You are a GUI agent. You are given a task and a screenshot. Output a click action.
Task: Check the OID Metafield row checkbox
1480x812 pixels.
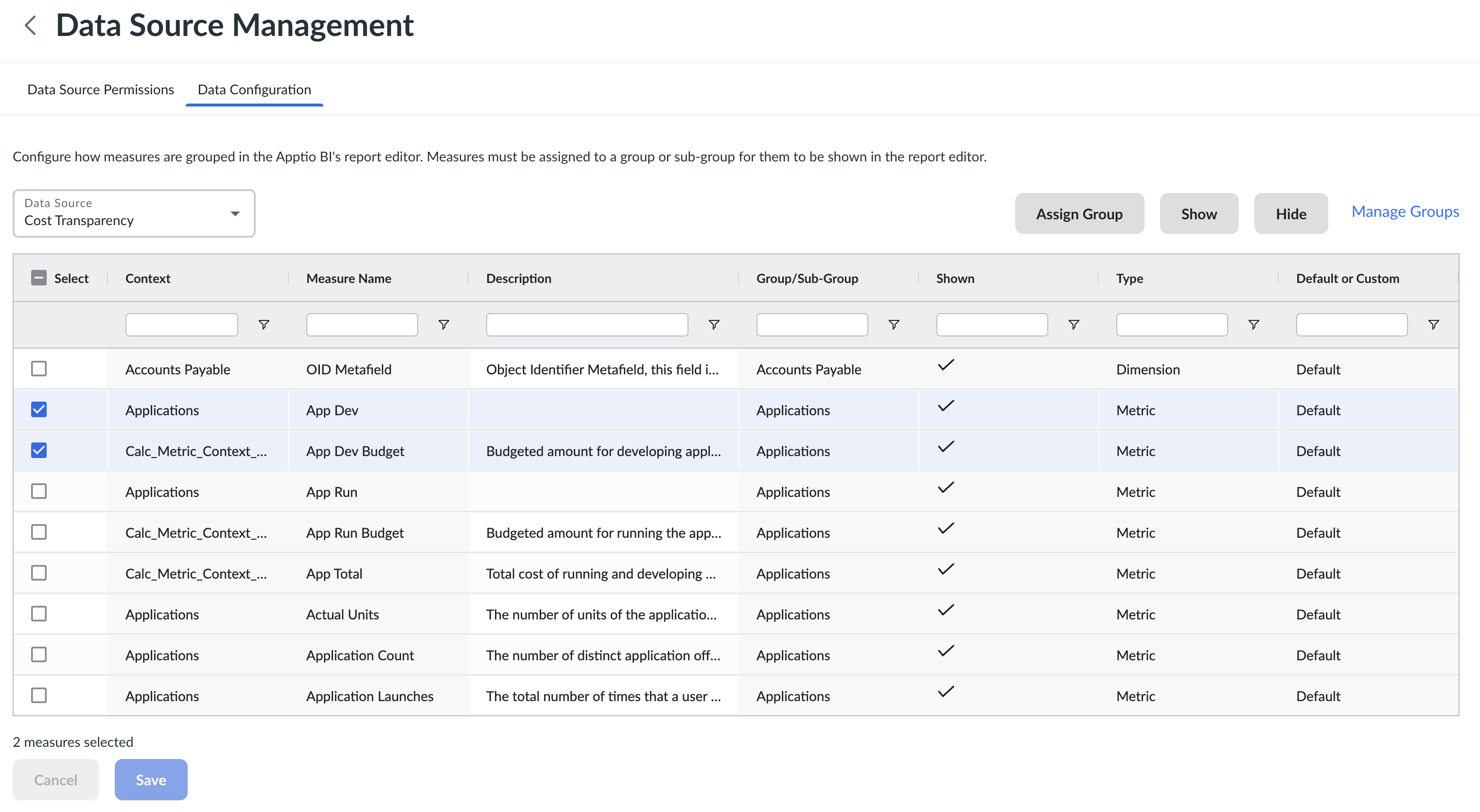point(38,369)
